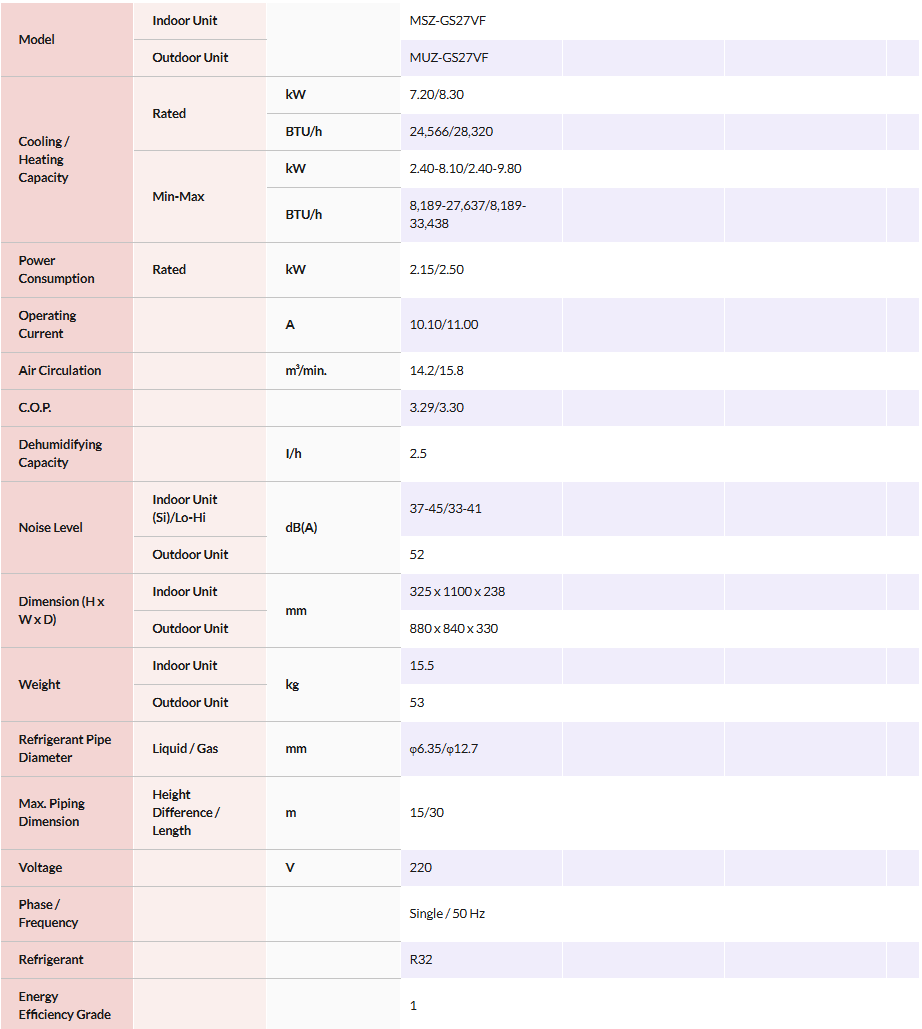Click the MSZ-GS27VF indoor model value

click(x=449, y=21)
